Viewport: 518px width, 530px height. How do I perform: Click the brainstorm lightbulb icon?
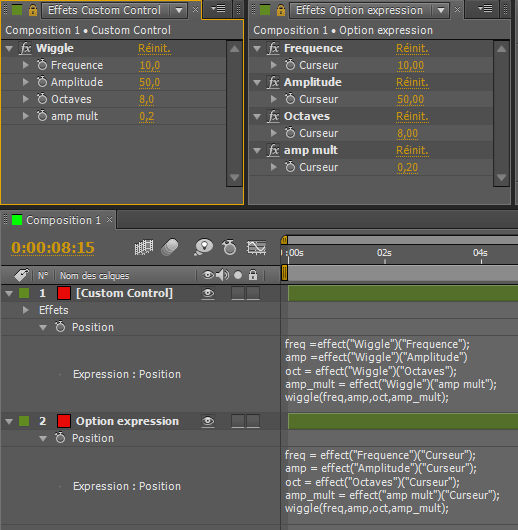[x=204, y=247]
